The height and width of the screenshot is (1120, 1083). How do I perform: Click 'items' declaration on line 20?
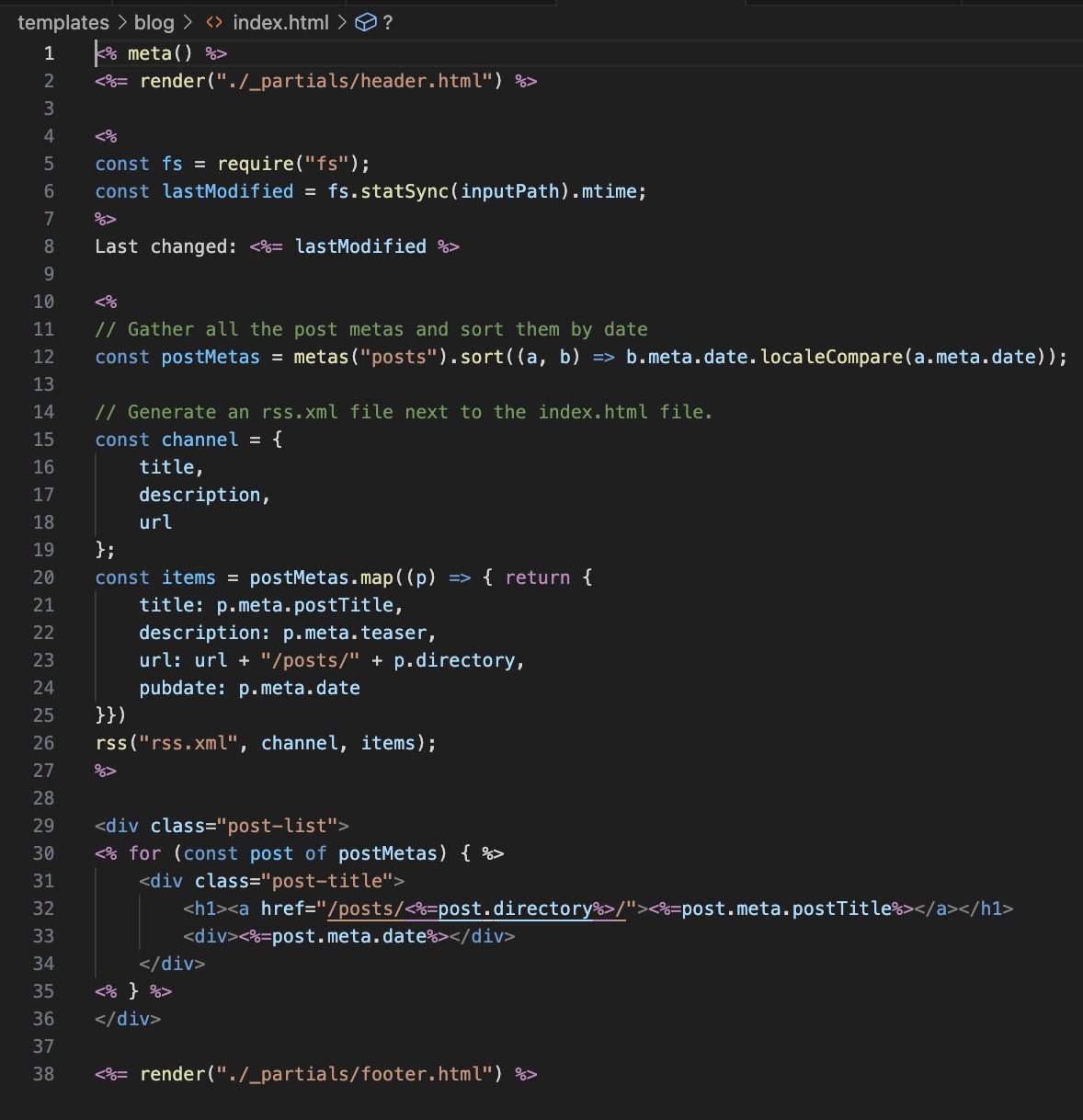(188, 577)
